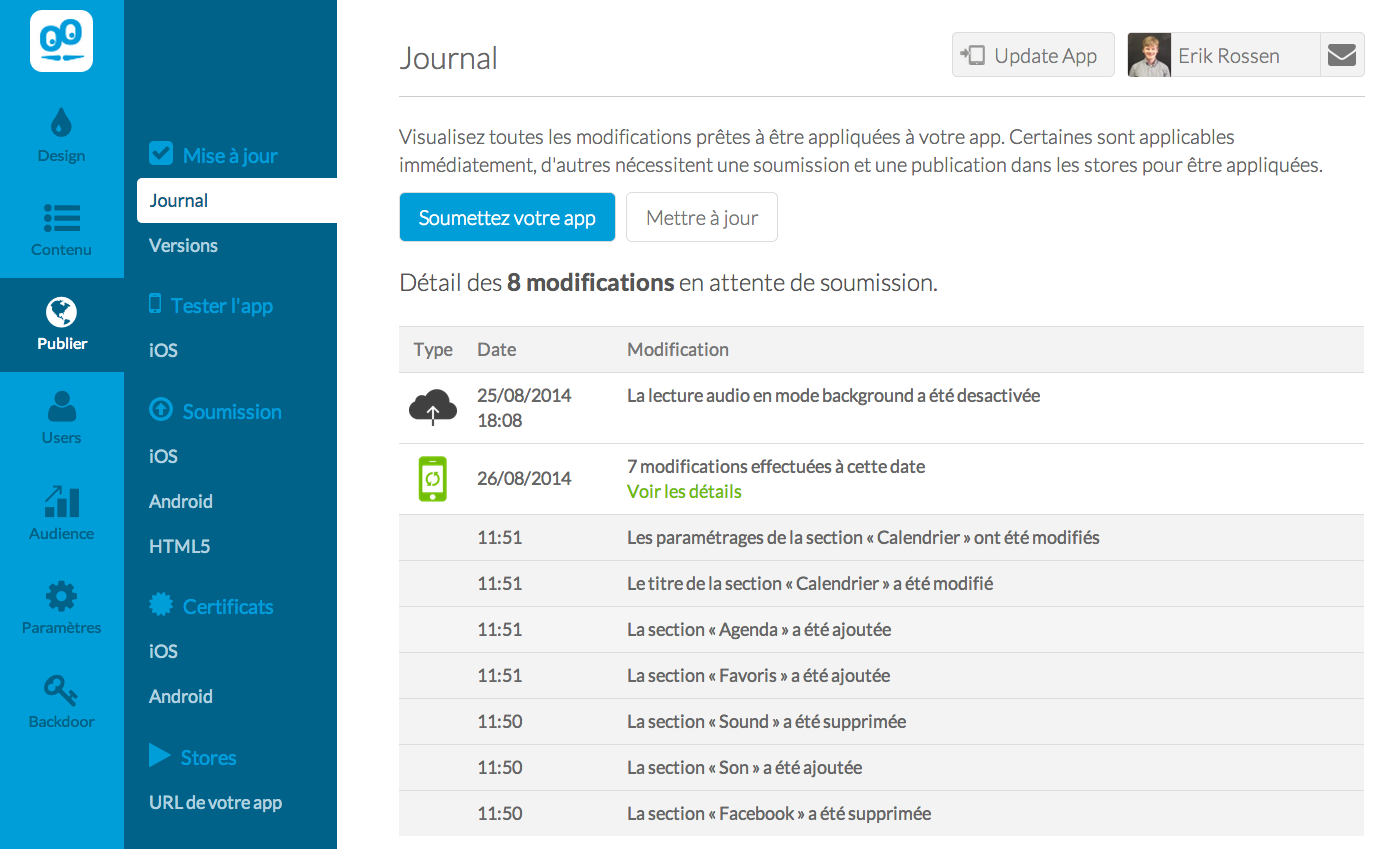Select the Publier globe icon
The height and width of the screenshot is (849, 1395).
pos(61,312)
